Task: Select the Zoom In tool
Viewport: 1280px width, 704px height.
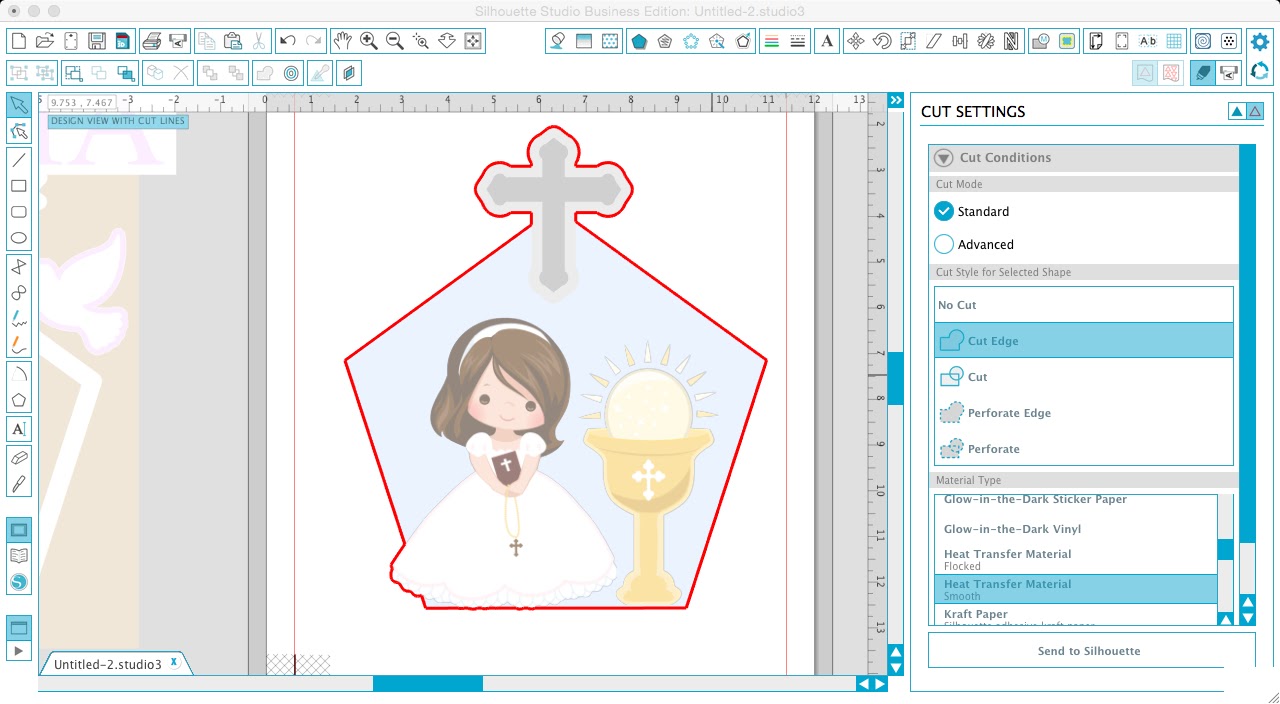Action: (x=369, y=41)
